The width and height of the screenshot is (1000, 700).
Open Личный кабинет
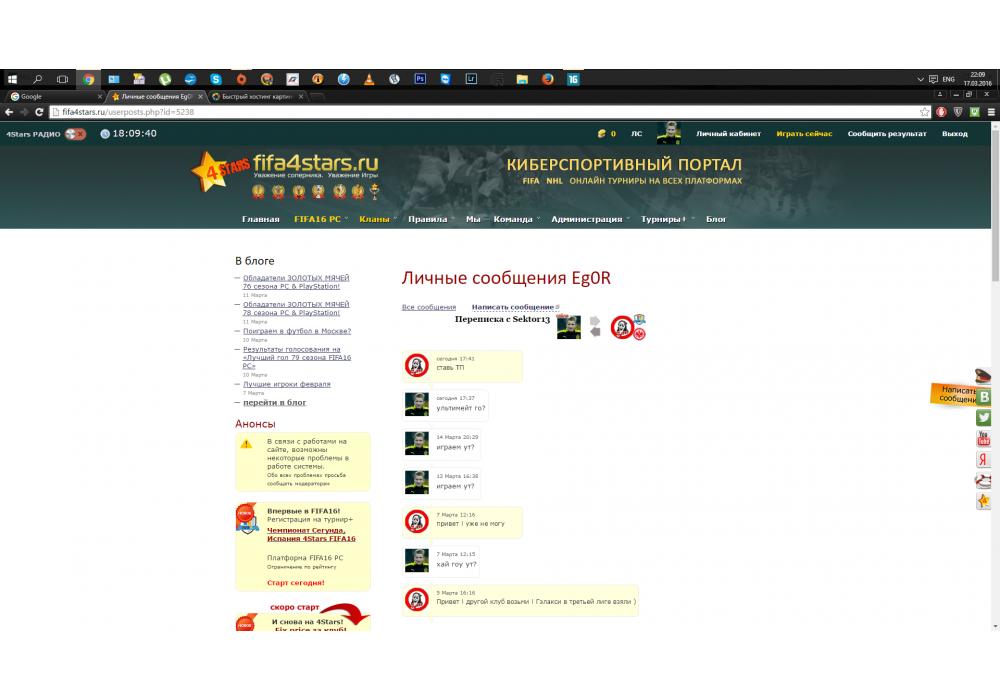pyautogui.click(x=728, y=134)
